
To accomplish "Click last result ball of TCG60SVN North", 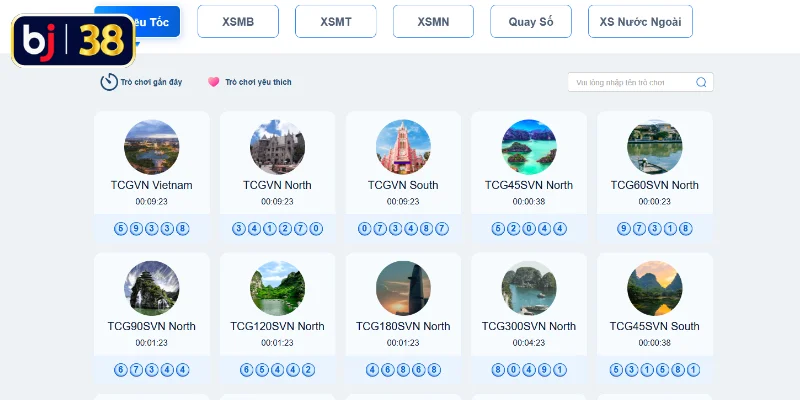I will pos(686,229).
